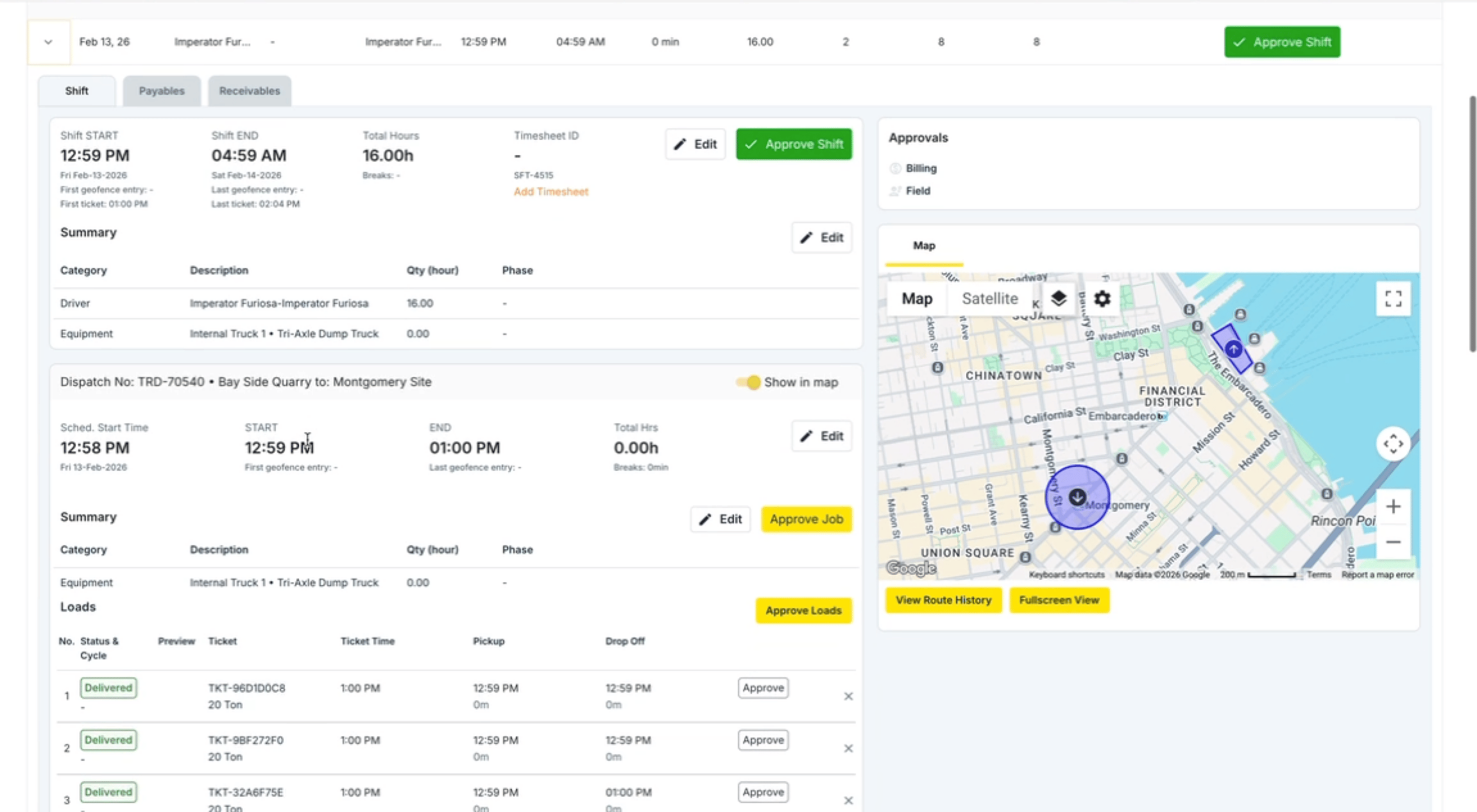Edit the dispatch TRD-70540 times
Screen dimensions: 1477x812
tap(822, 436)
